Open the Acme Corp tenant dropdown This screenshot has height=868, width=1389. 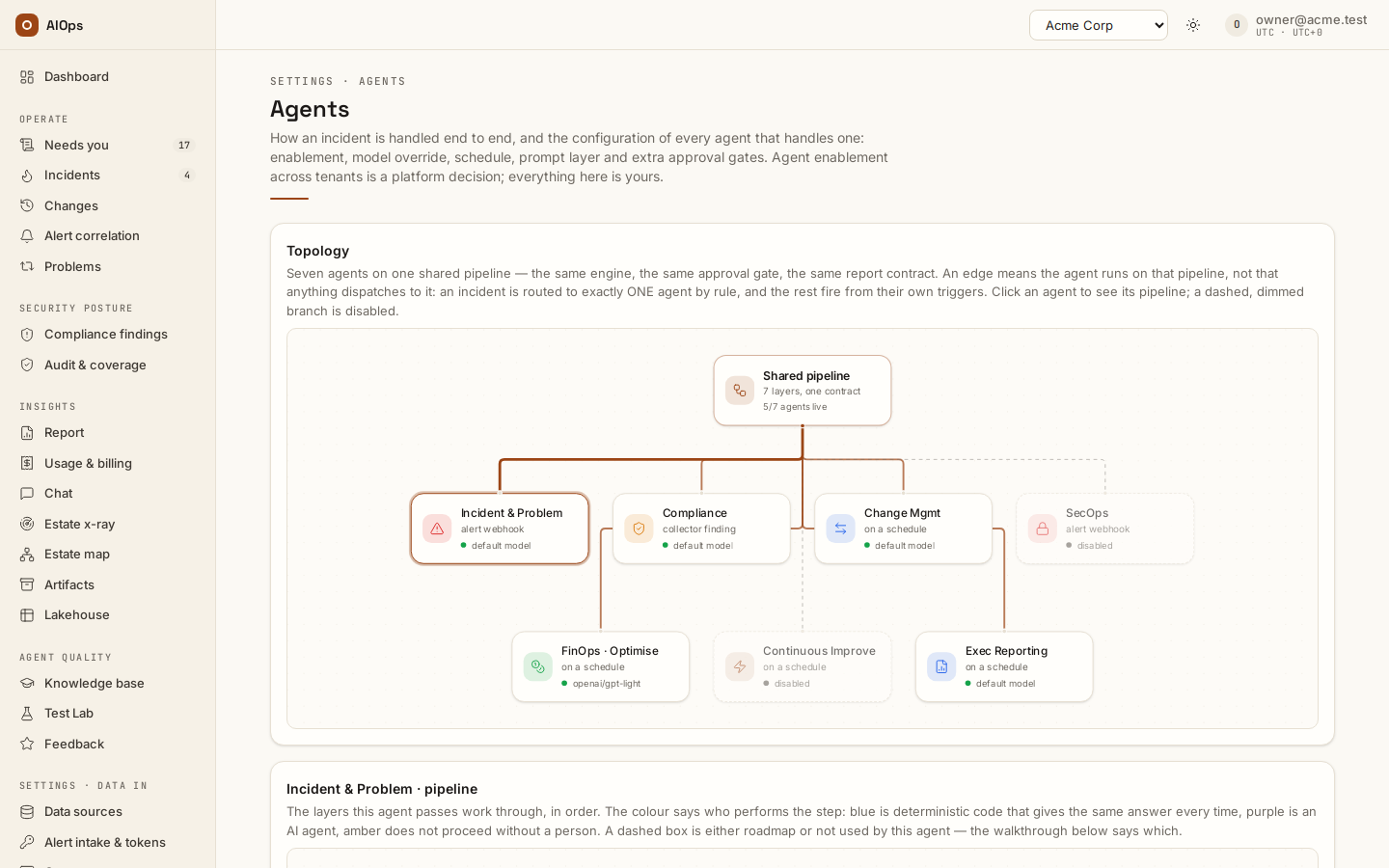1099,25
